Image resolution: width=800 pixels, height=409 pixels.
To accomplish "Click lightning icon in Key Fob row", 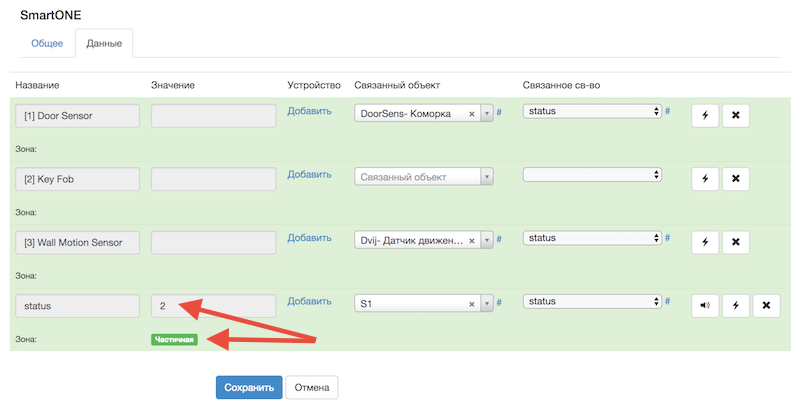I will click(705, 178).
